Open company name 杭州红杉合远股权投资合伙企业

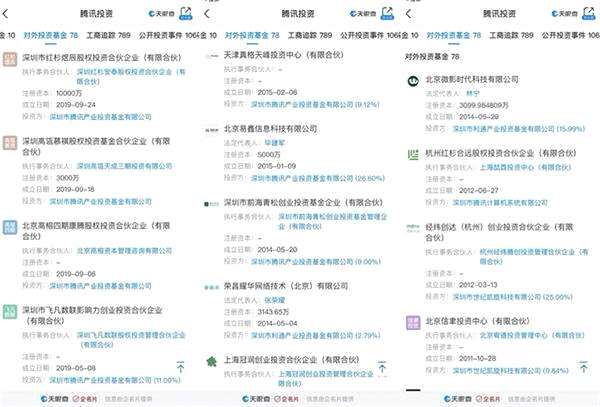tap(501, 153)
